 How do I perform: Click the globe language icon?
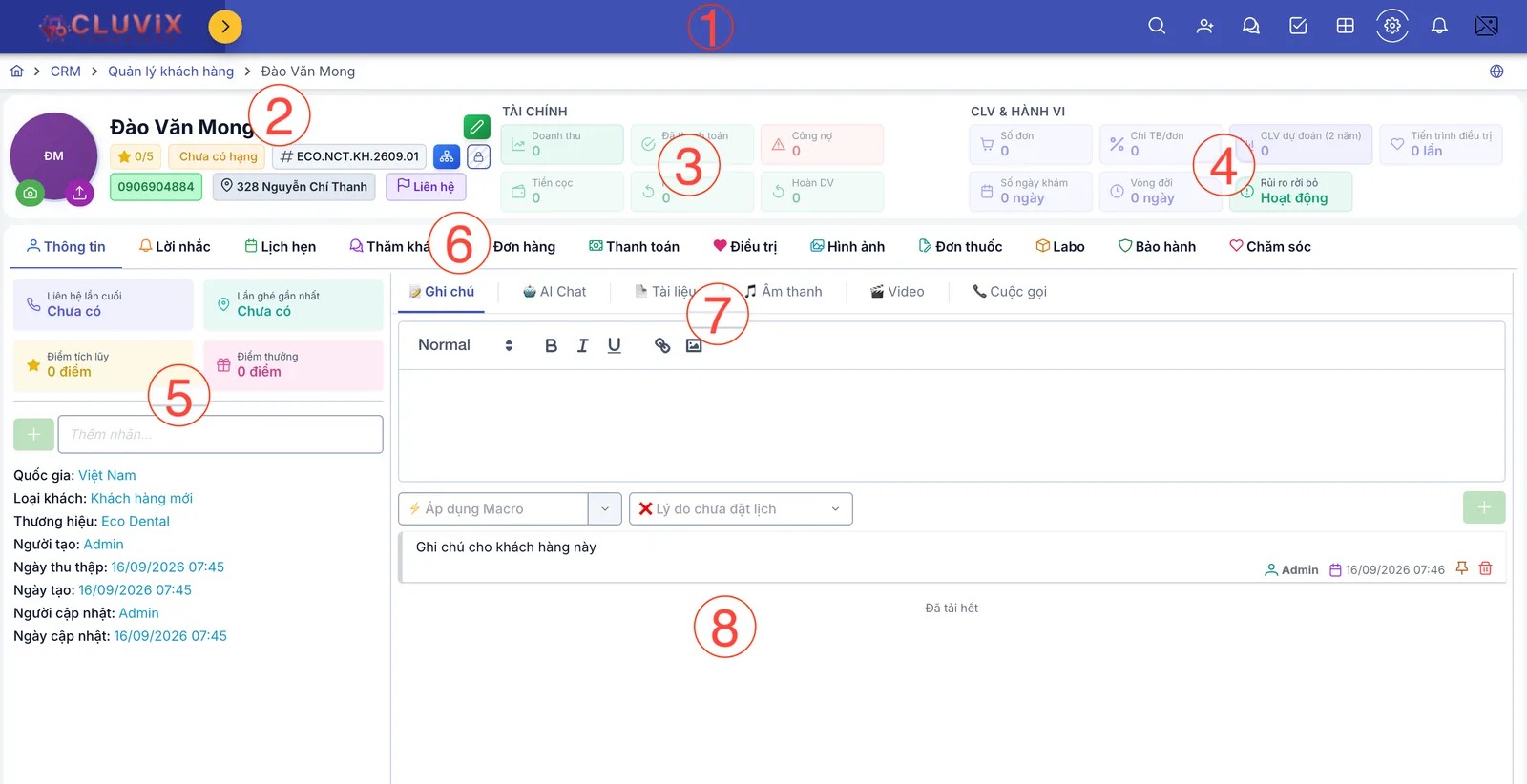1496,72
